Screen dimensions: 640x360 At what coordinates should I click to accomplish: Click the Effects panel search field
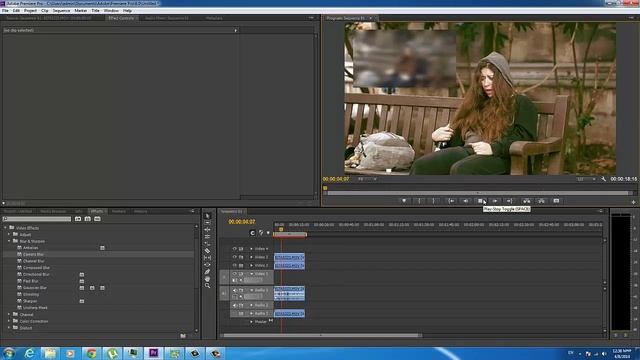pos(37,219)
